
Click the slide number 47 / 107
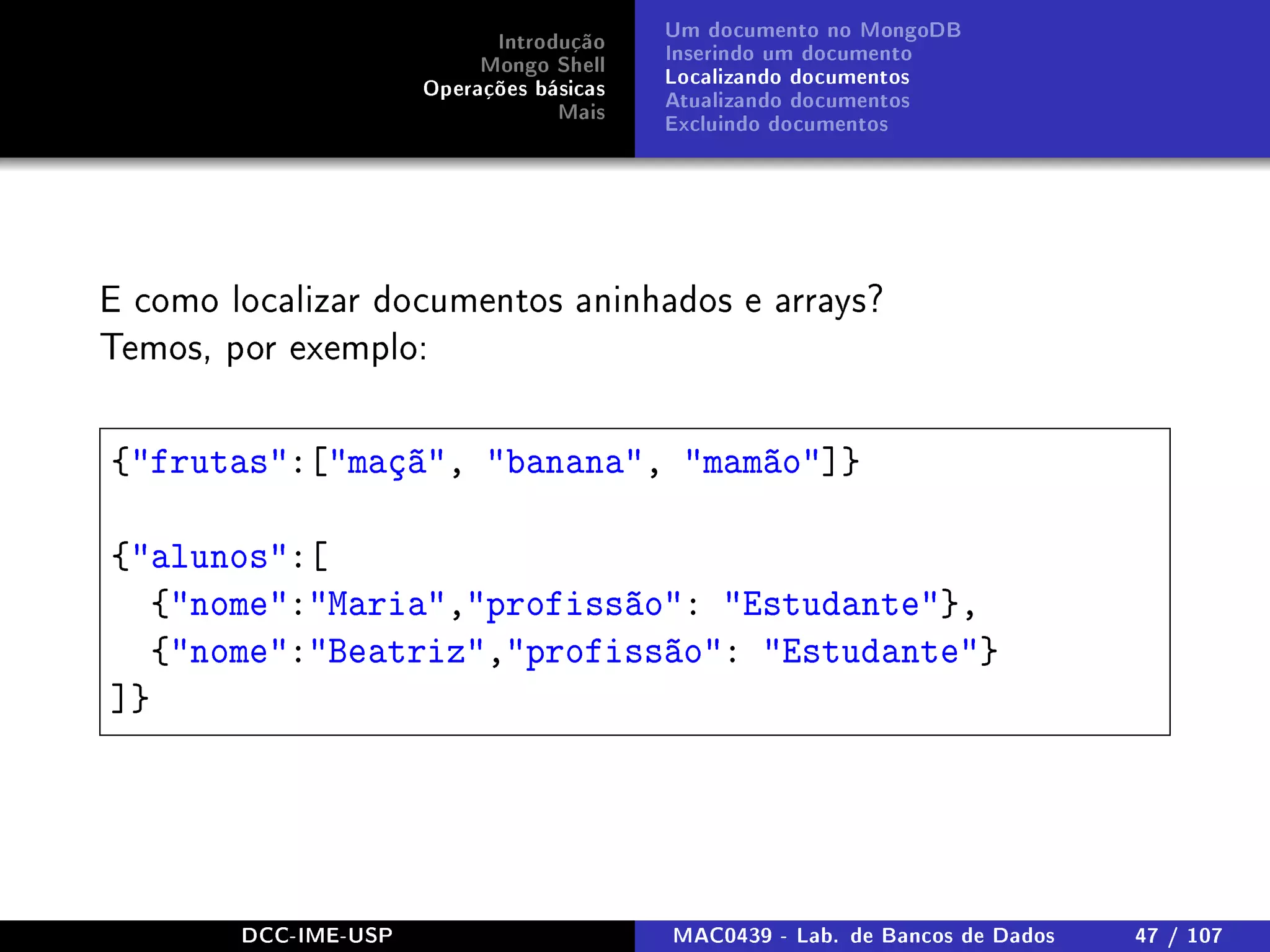1178,935
